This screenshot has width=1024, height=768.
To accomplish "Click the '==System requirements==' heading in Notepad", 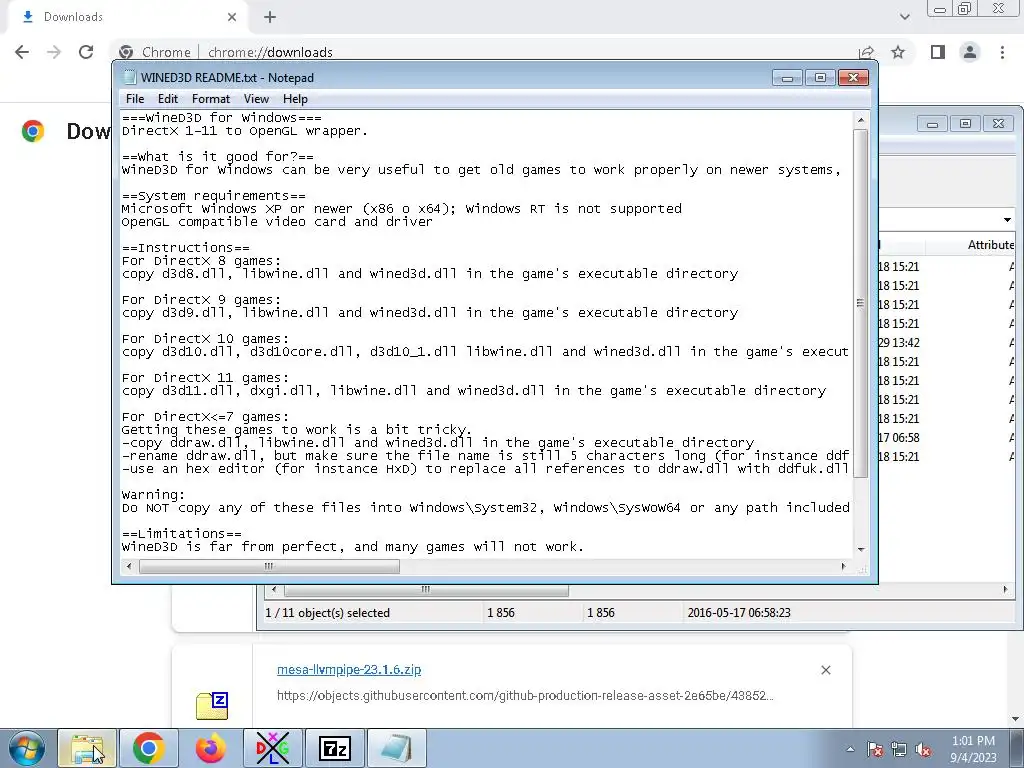I will (x=214, y=195).
